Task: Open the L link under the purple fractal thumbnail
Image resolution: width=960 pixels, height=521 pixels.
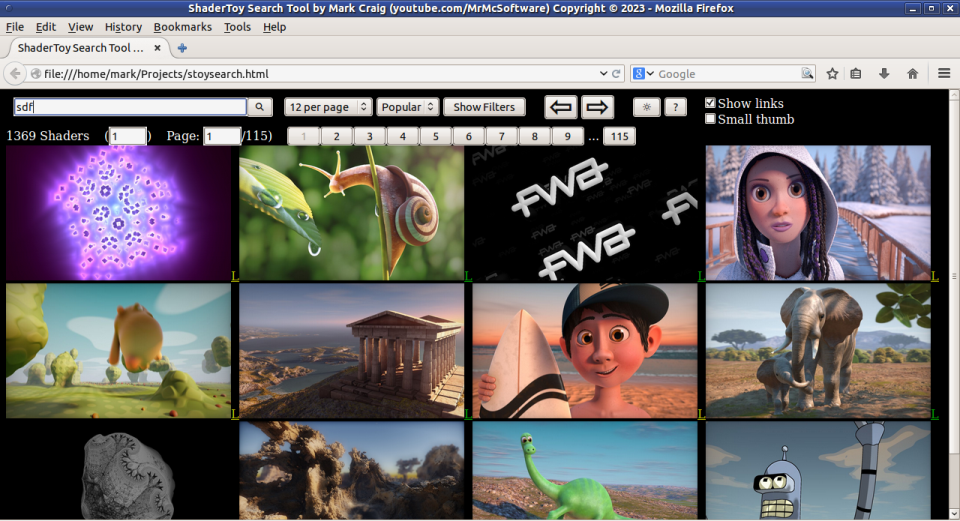Action: click(x=235, y=276)
